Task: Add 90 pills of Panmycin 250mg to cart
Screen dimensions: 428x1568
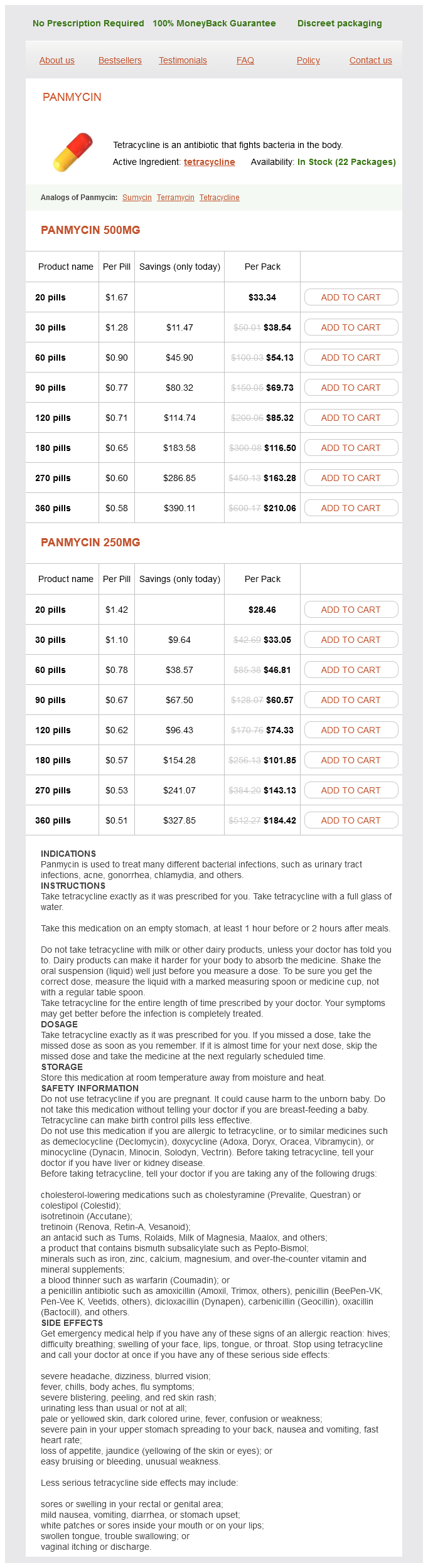Action: pos(351,700)
